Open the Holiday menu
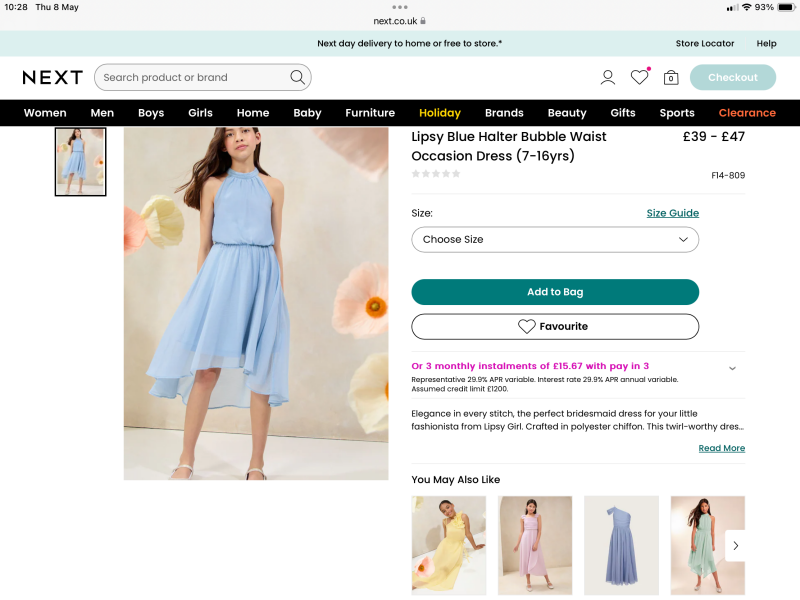Image resolution: width=800 pixels, height=600 pixels. [x=440, y=113]
